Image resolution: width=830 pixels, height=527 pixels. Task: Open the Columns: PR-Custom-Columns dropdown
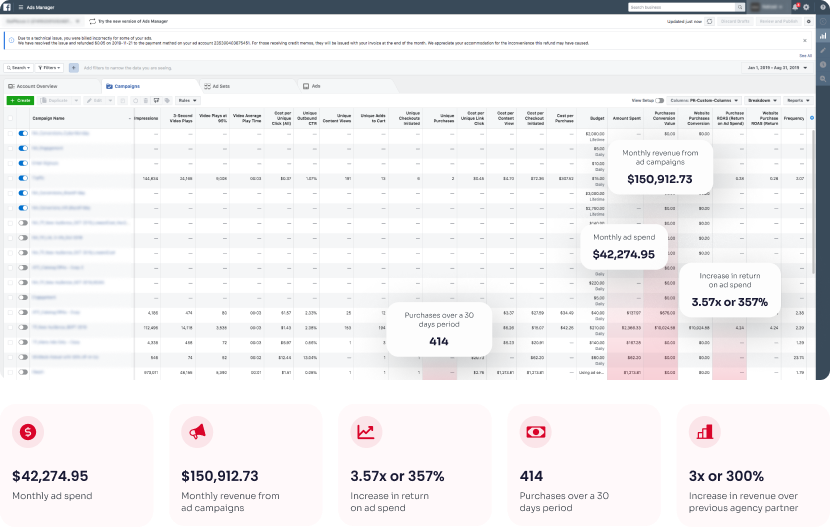pyautogui.click(x=706, y=101)
